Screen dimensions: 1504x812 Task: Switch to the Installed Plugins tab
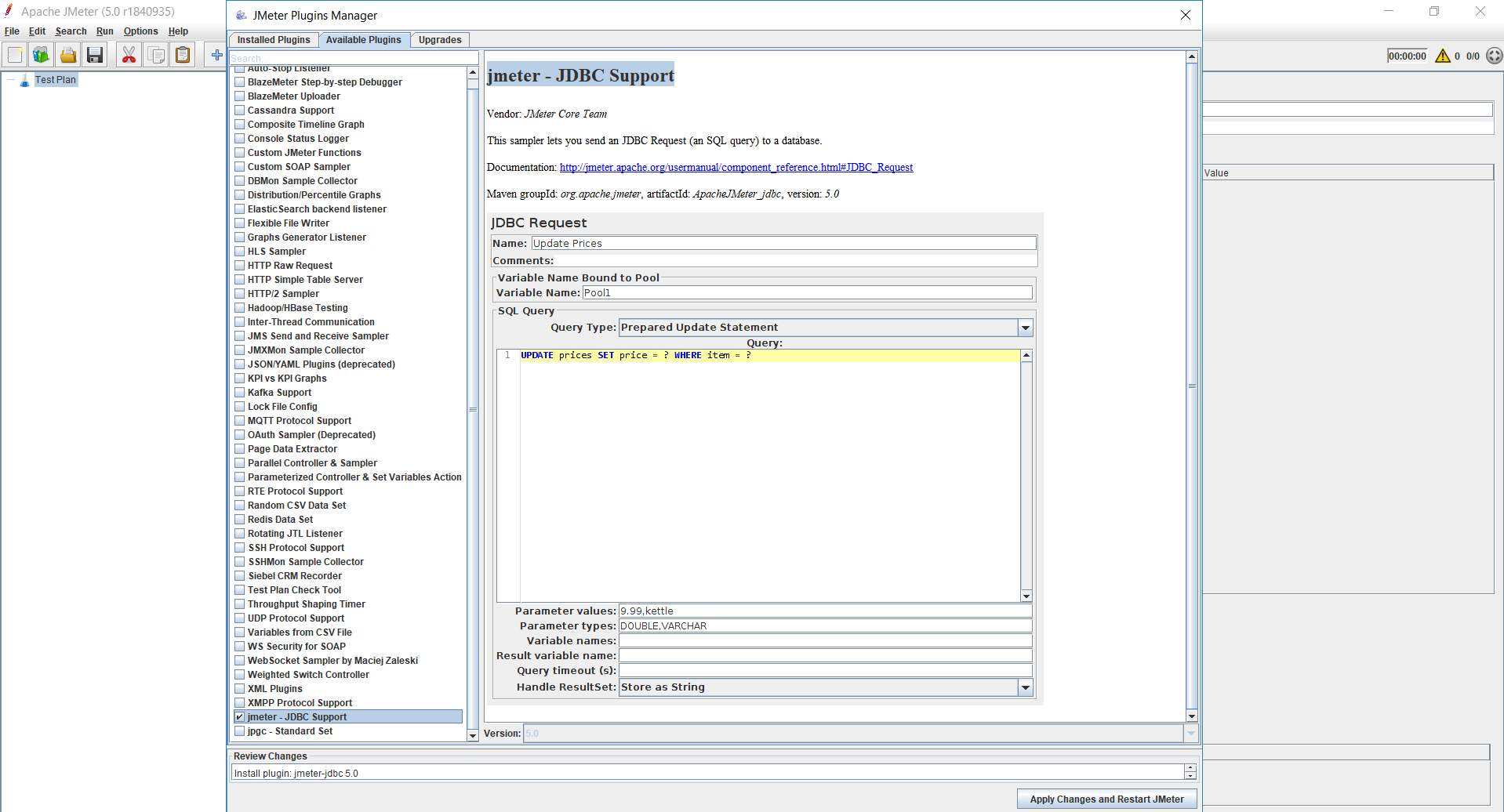[x=274, y=40]
